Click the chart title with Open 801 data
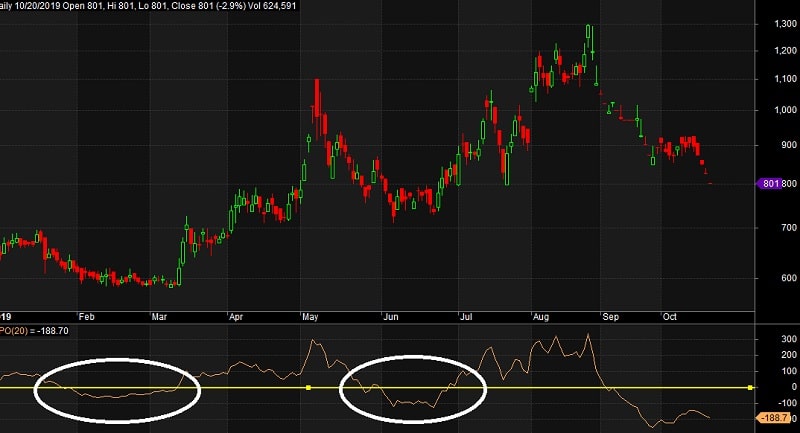 pos(148,6)
